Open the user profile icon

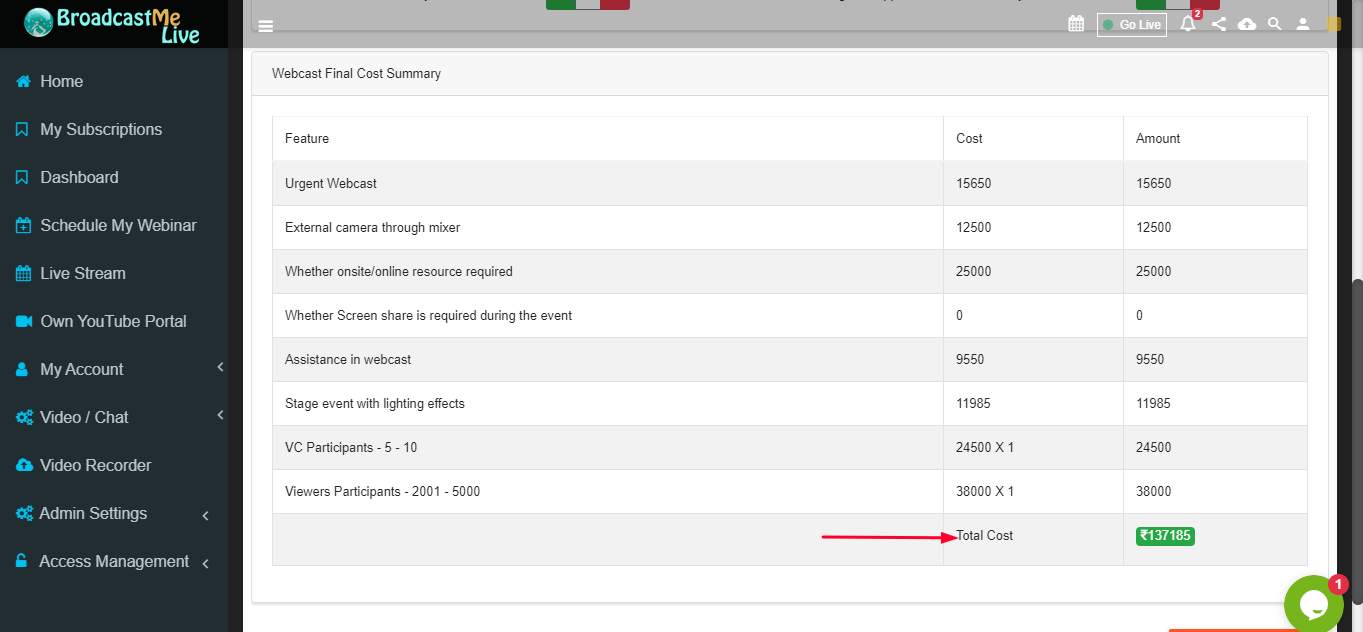click(x=1303, y=24)
